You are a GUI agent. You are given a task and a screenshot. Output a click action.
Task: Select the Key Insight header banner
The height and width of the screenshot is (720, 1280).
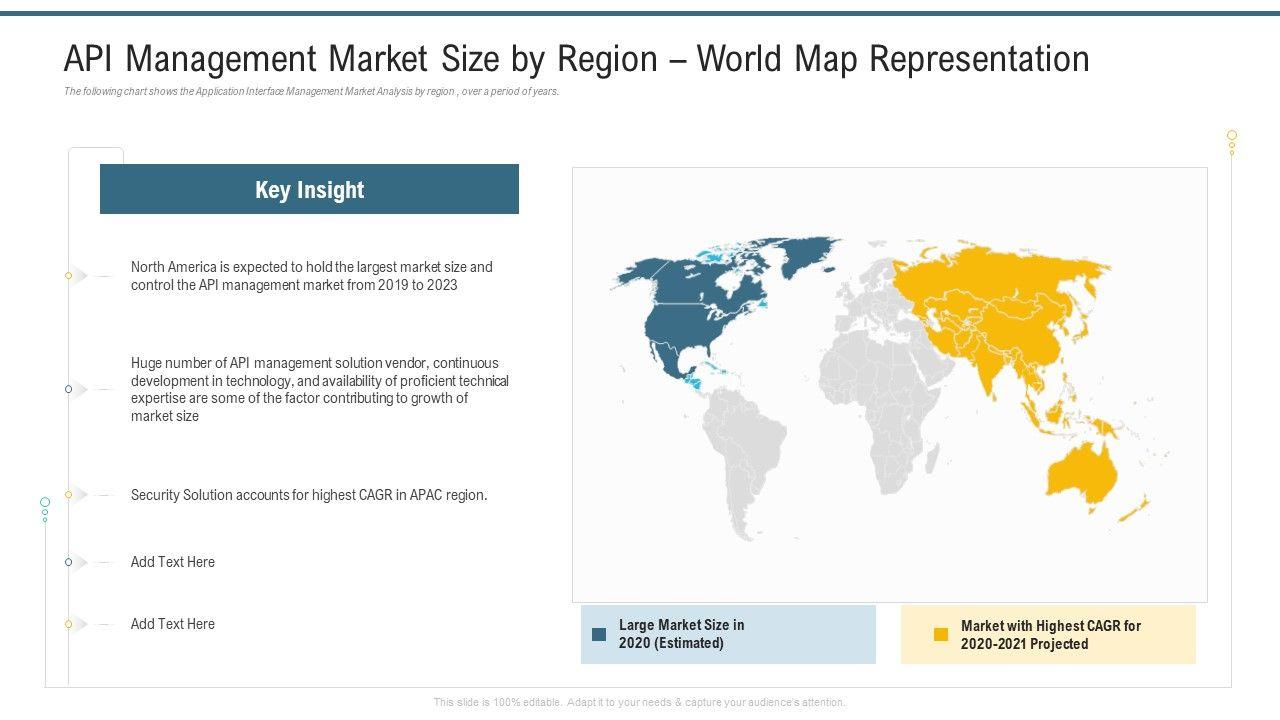pyautogui.click(x=309, y=189)
